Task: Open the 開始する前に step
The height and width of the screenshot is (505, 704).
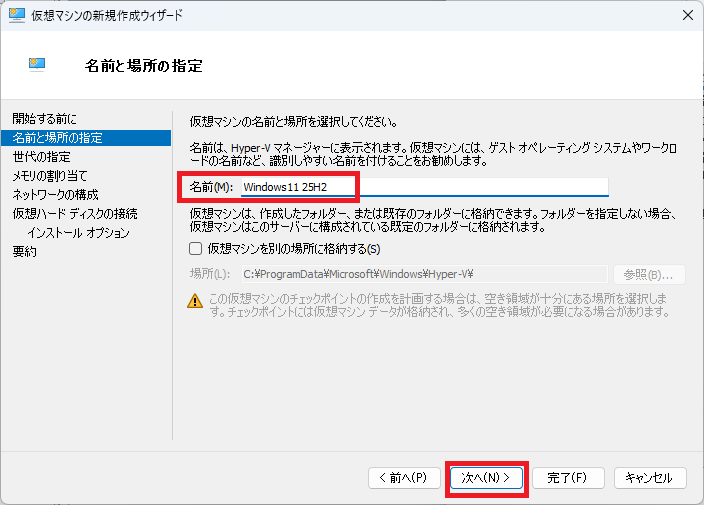Action: click(x=44, y=119)
